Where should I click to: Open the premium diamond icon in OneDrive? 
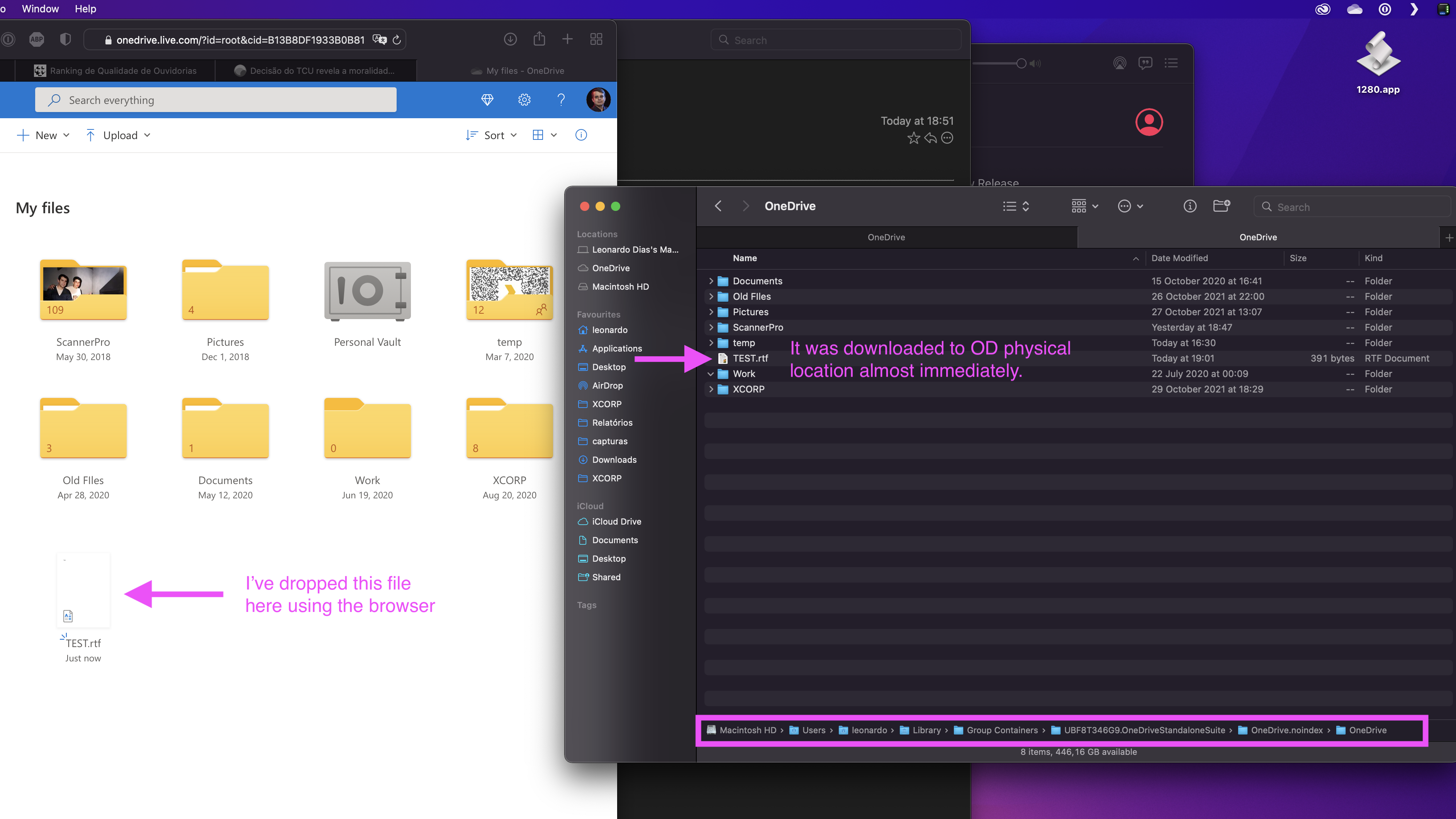[487, 100]
